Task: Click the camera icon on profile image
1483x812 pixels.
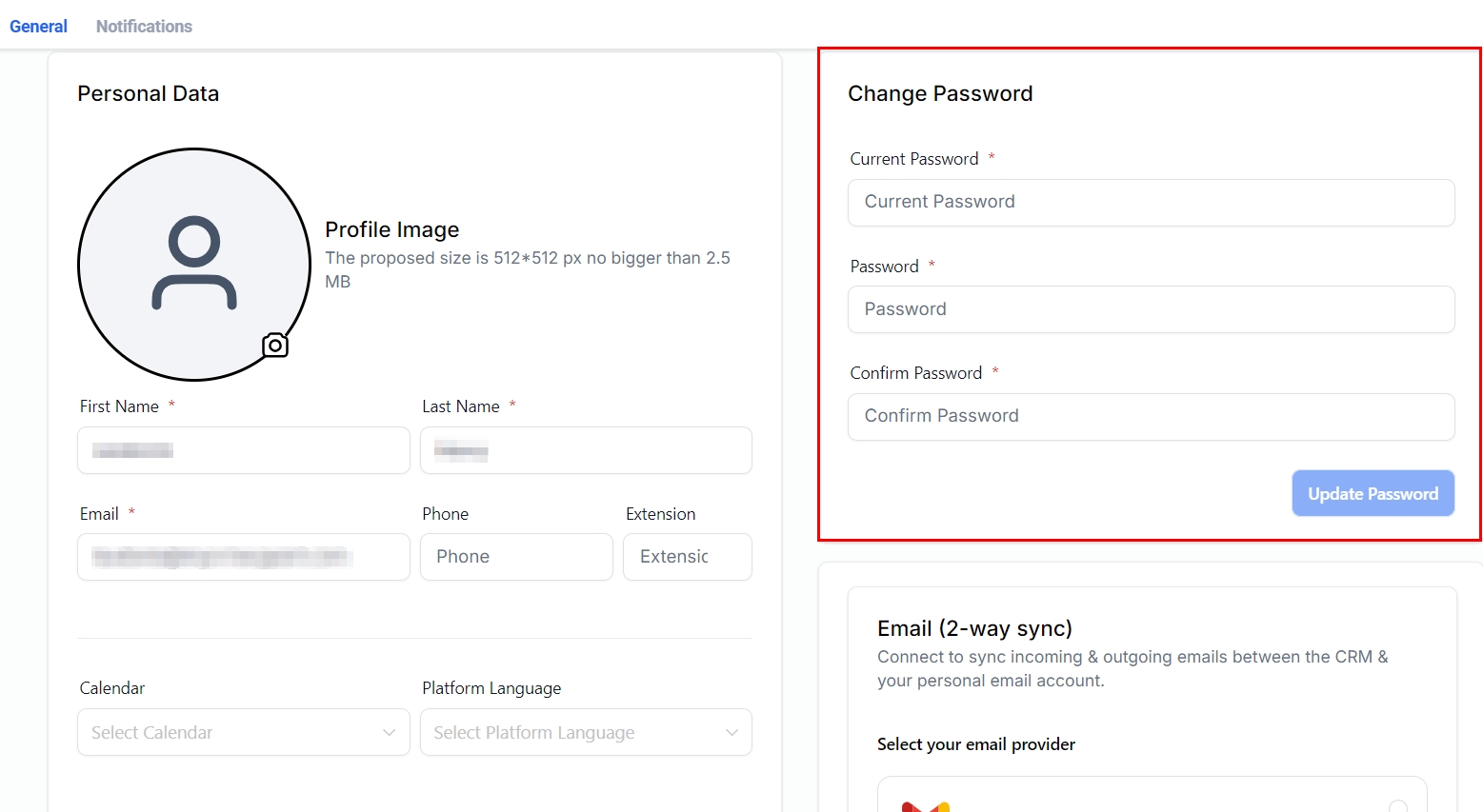Action: coord(275,345)
